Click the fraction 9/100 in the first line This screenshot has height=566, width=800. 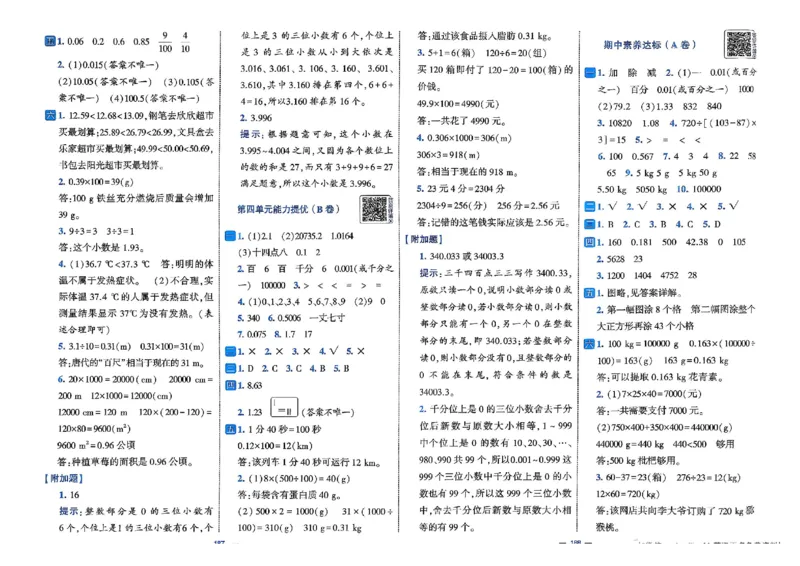(x=165, y=42)
